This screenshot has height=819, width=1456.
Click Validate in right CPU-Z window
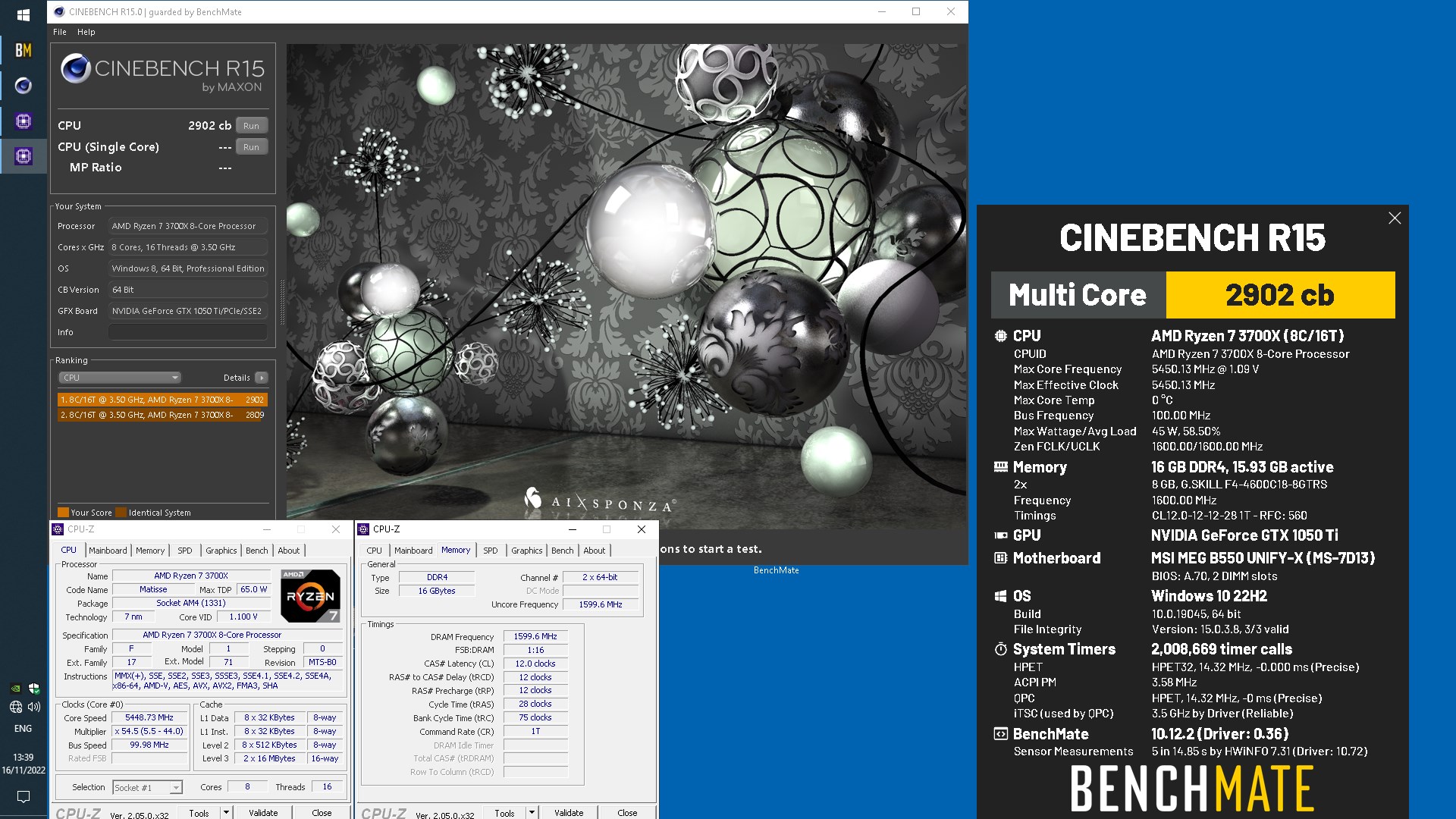pos(569,813)
